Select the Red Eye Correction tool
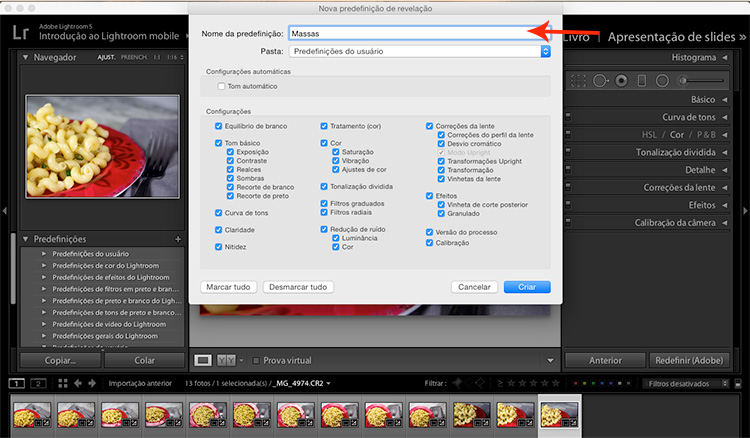Viewport: 750px width, 438px height. click(x=621, y=79)
